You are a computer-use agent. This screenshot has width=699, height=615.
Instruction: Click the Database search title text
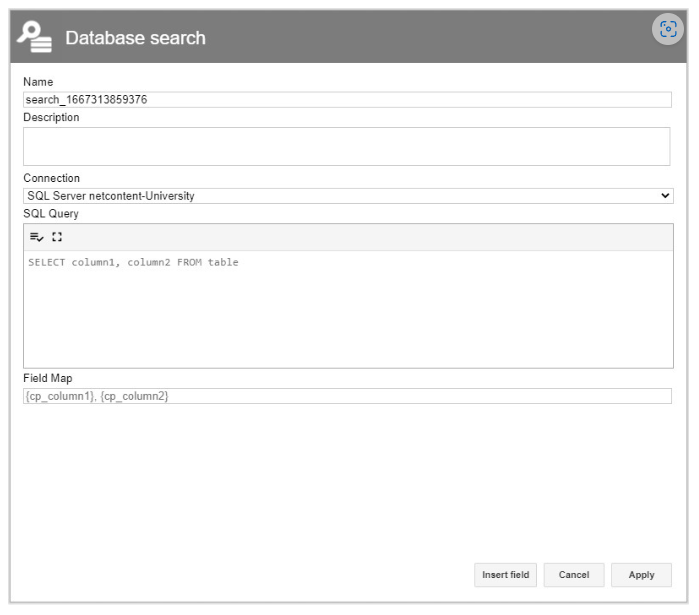click(x=136, y=38)
